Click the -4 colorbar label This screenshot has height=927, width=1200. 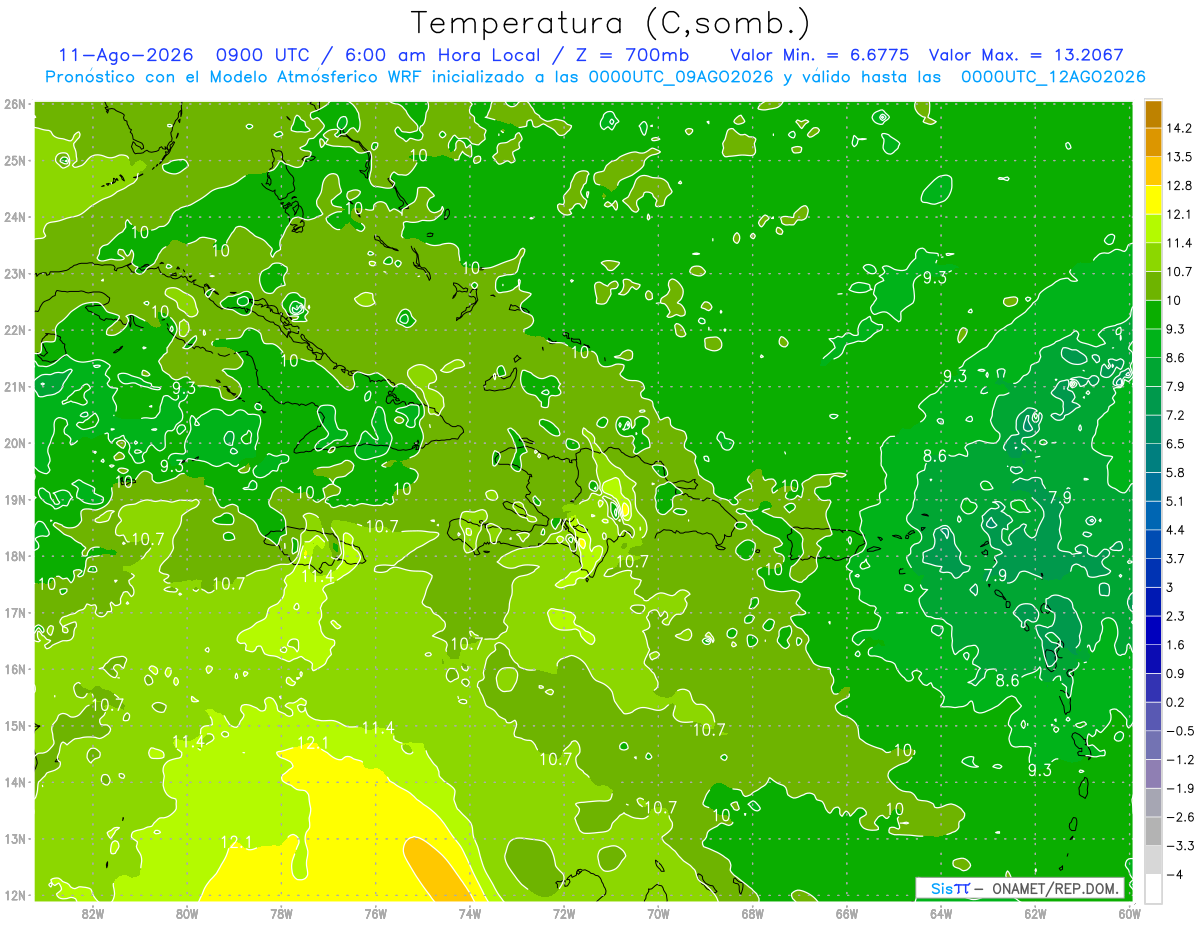pos(1176,874)
